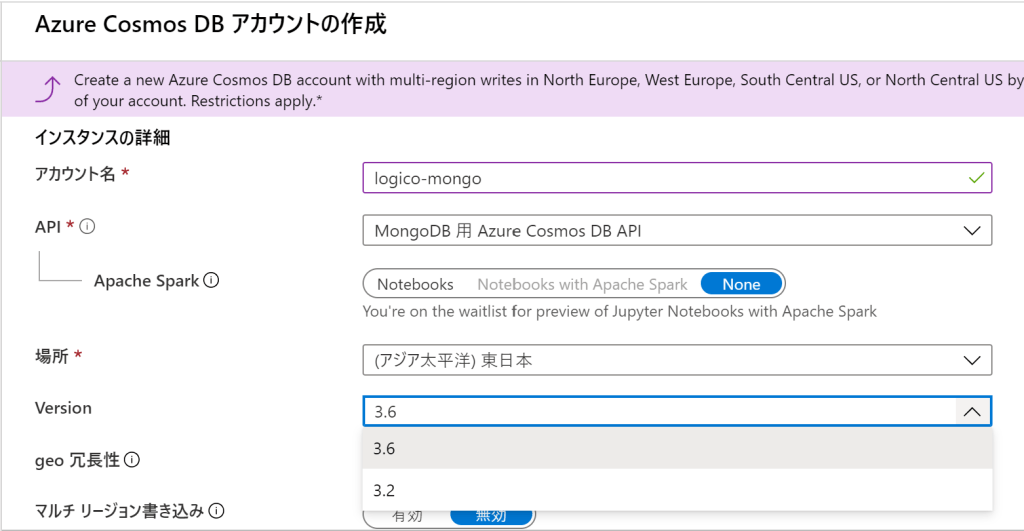Click the Jupyter Notebooks waitlist message

point(619,311)
